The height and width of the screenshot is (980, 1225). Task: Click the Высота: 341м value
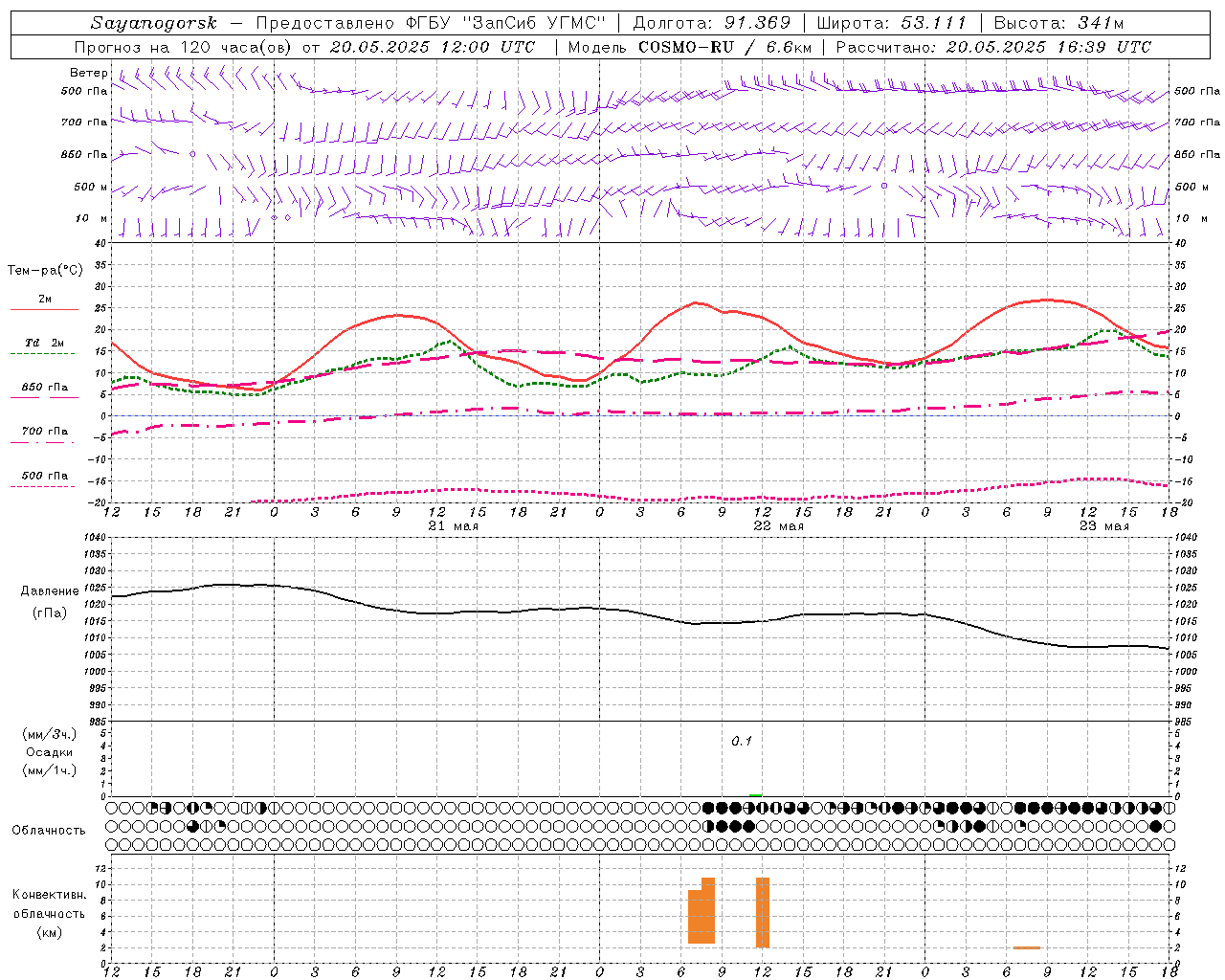coord(1058,23)
